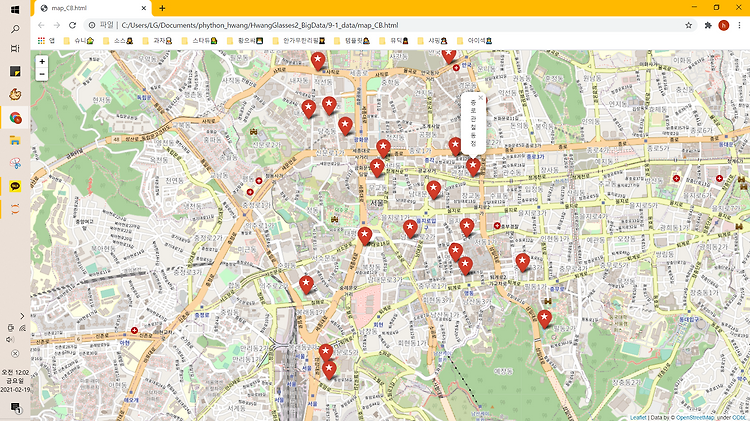Viewport: 750px width, 421px height.
Task: Open the notification center icon
Action: 15,408
